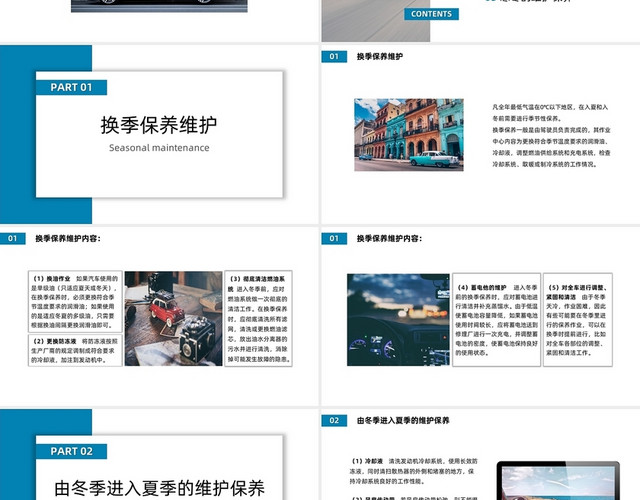Click the (4) 蓄电池的维护 text box
640x500 pixels.
point(496,320)
